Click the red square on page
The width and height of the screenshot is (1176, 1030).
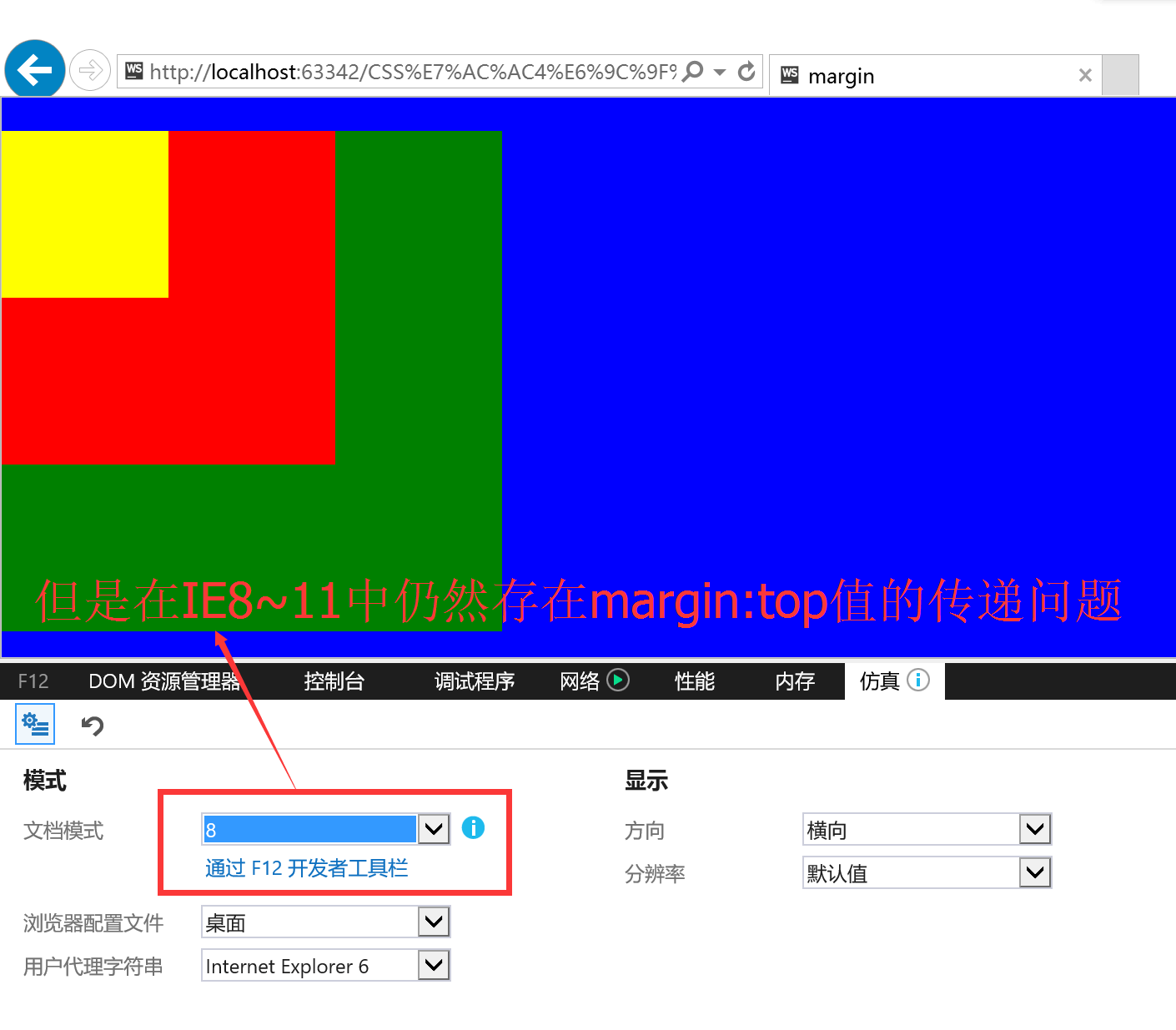click(250, 380)
